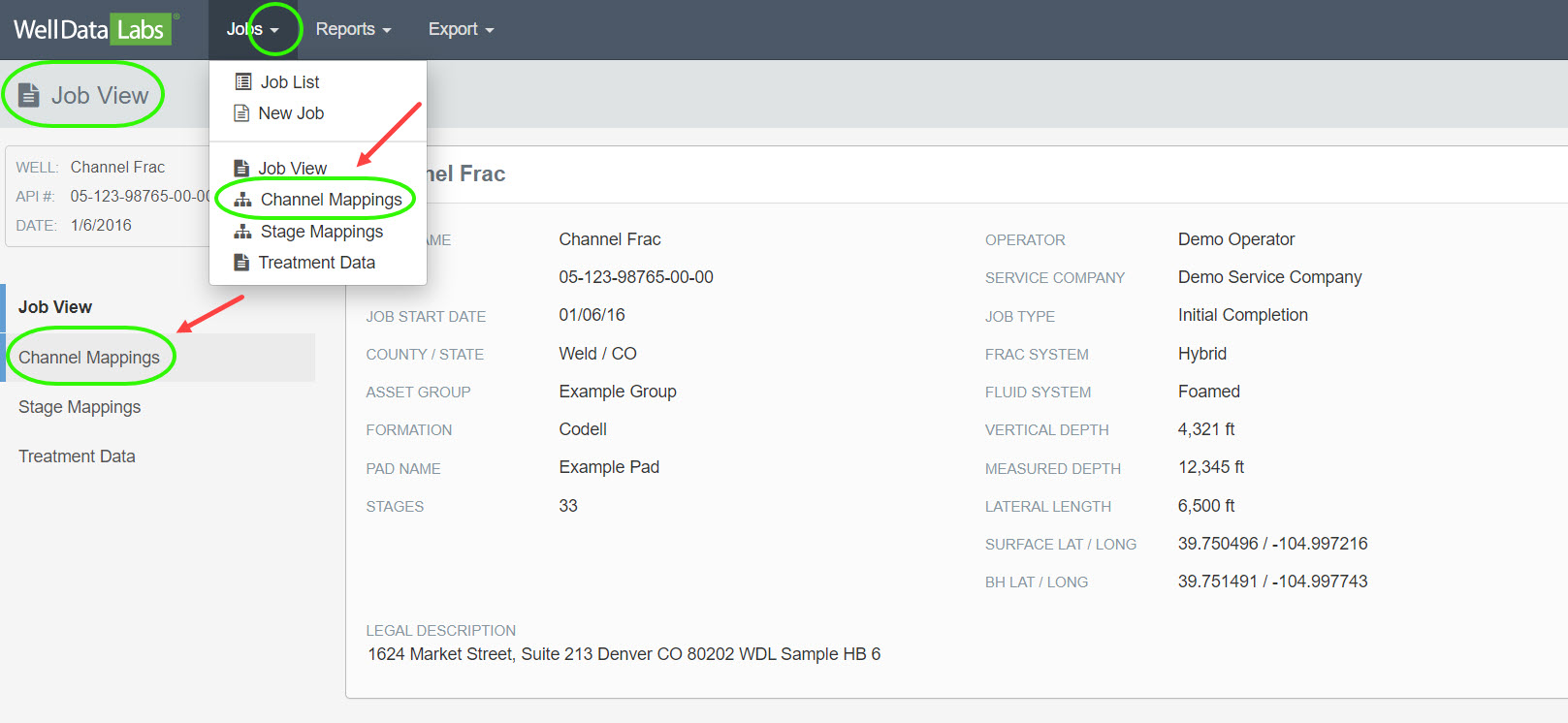Click the Treatment Data file icon in dropdown

pyautogui.click(x=241, y=263)
